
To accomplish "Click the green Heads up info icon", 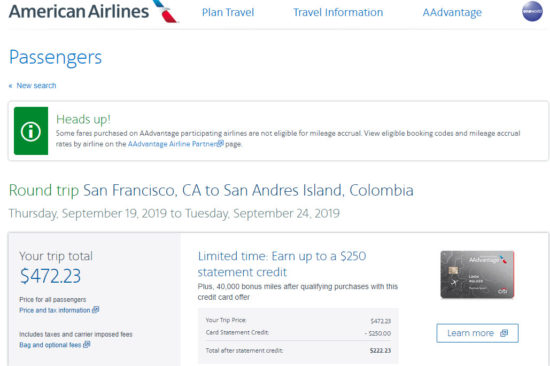I will 31,131.
